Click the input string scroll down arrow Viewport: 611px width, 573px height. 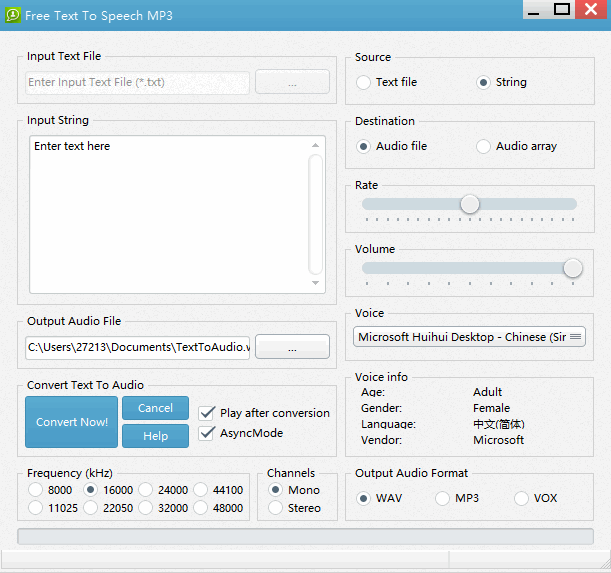(315, 283)
